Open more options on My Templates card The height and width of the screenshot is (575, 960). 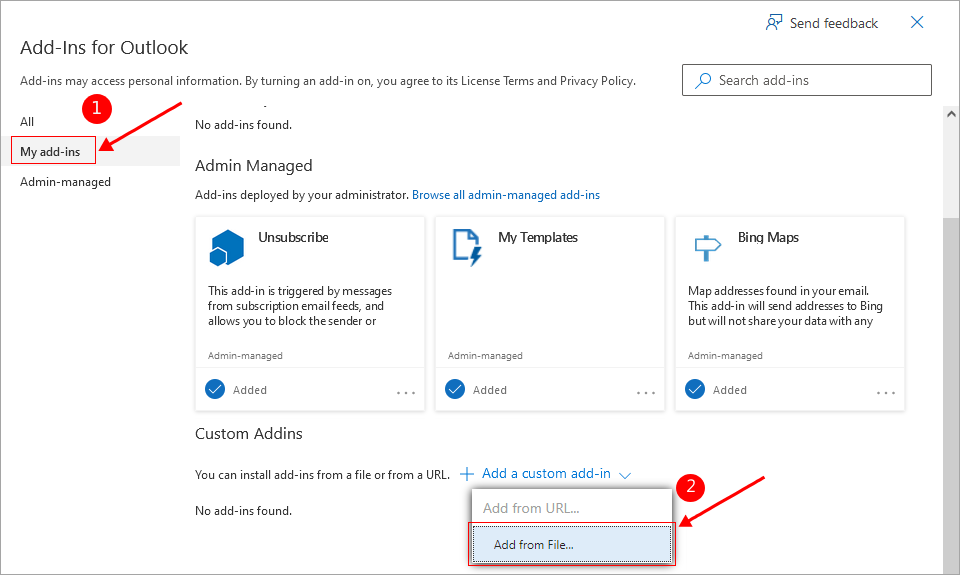pyautogui.click(x=645, y=393)
